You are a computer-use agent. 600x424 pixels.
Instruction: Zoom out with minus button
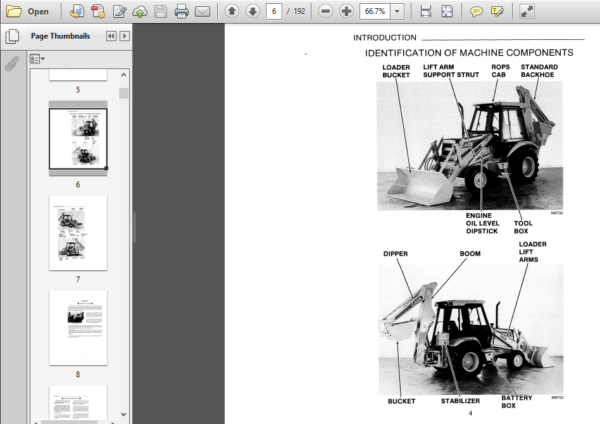coord(325,11)
